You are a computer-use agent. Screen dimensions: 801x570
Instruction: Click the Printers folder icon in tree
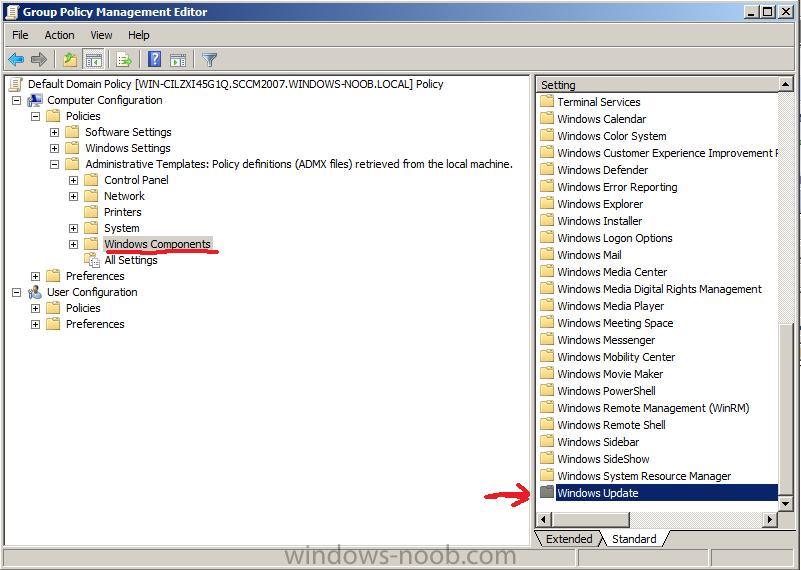(91, 212)
